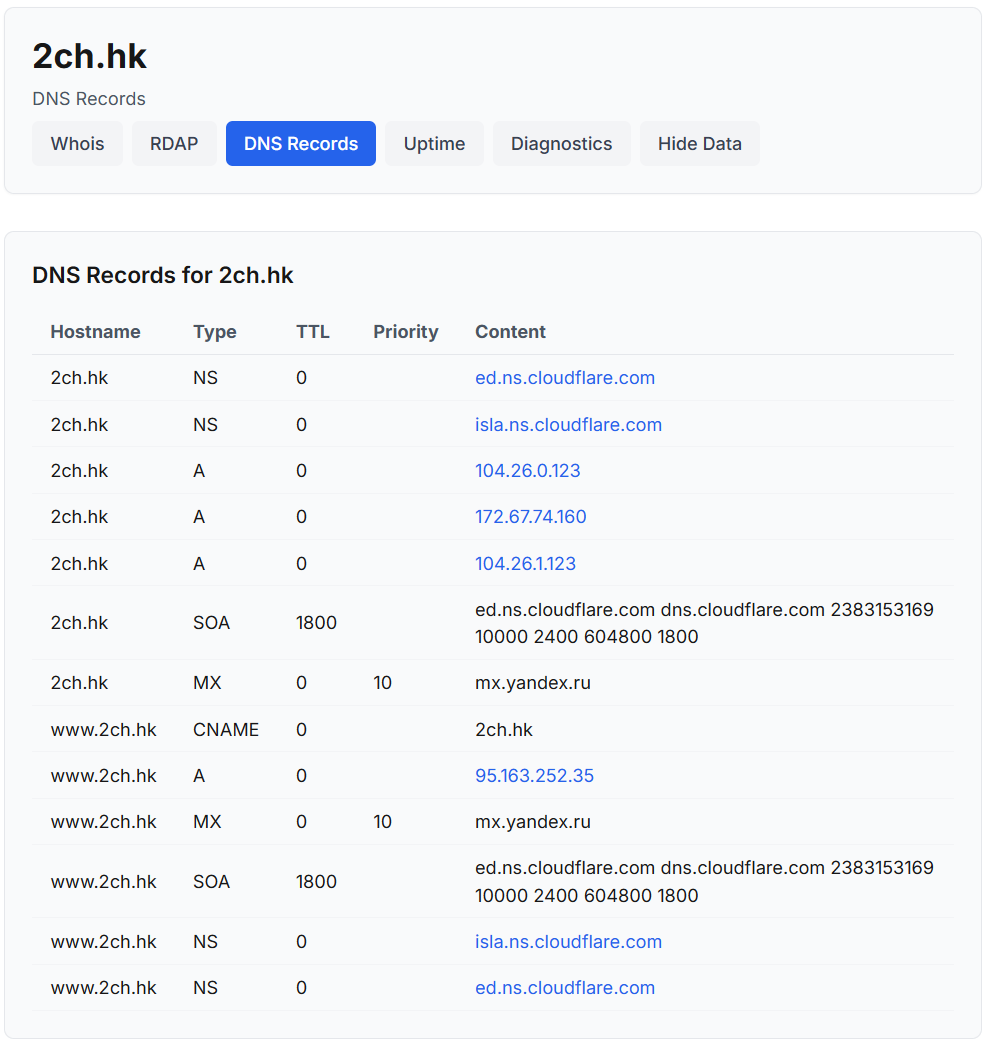Screen dimensions: 999x1050
Task: Click the Content column header
Action: [510, 332]
